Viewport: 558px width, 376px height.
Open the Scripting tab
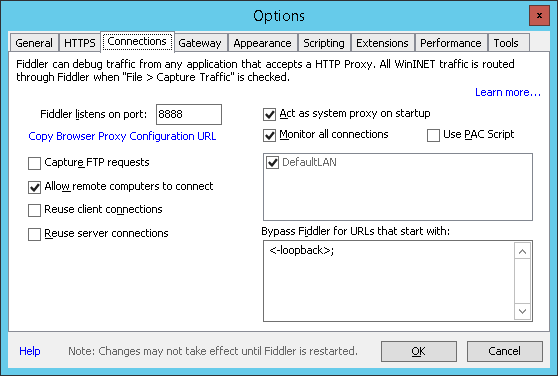point(324,43)
